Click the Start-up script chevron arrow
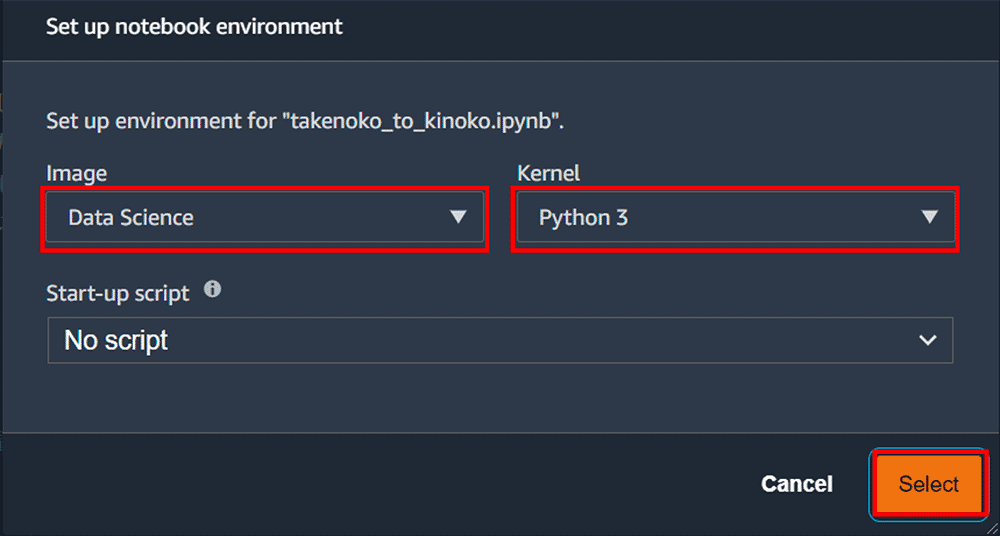The image size is (1000, 536). point(927,341)
